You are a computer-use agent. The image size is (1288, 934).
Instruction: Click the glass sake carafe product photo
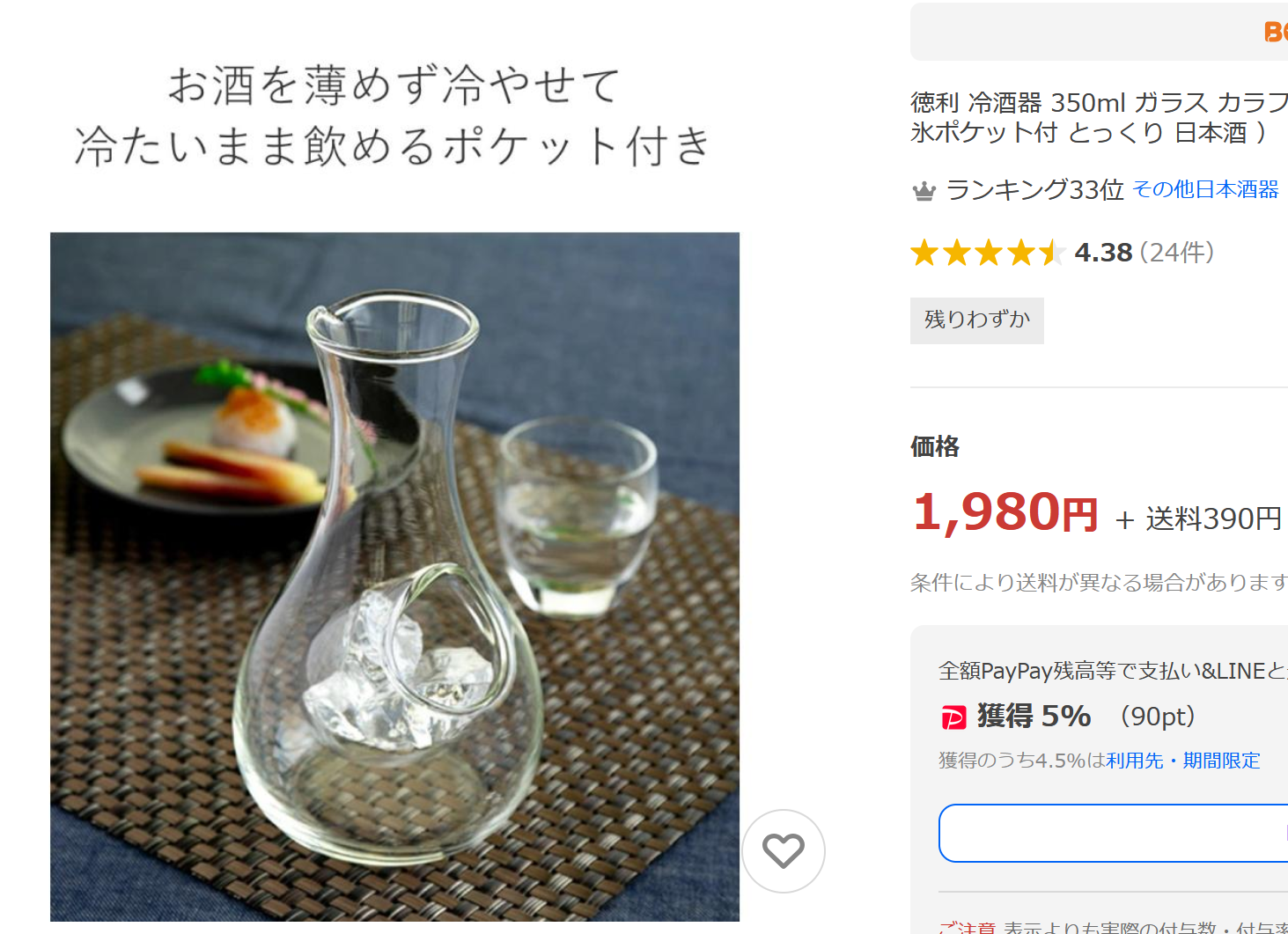pyautogui.click(x=394, y=577)
